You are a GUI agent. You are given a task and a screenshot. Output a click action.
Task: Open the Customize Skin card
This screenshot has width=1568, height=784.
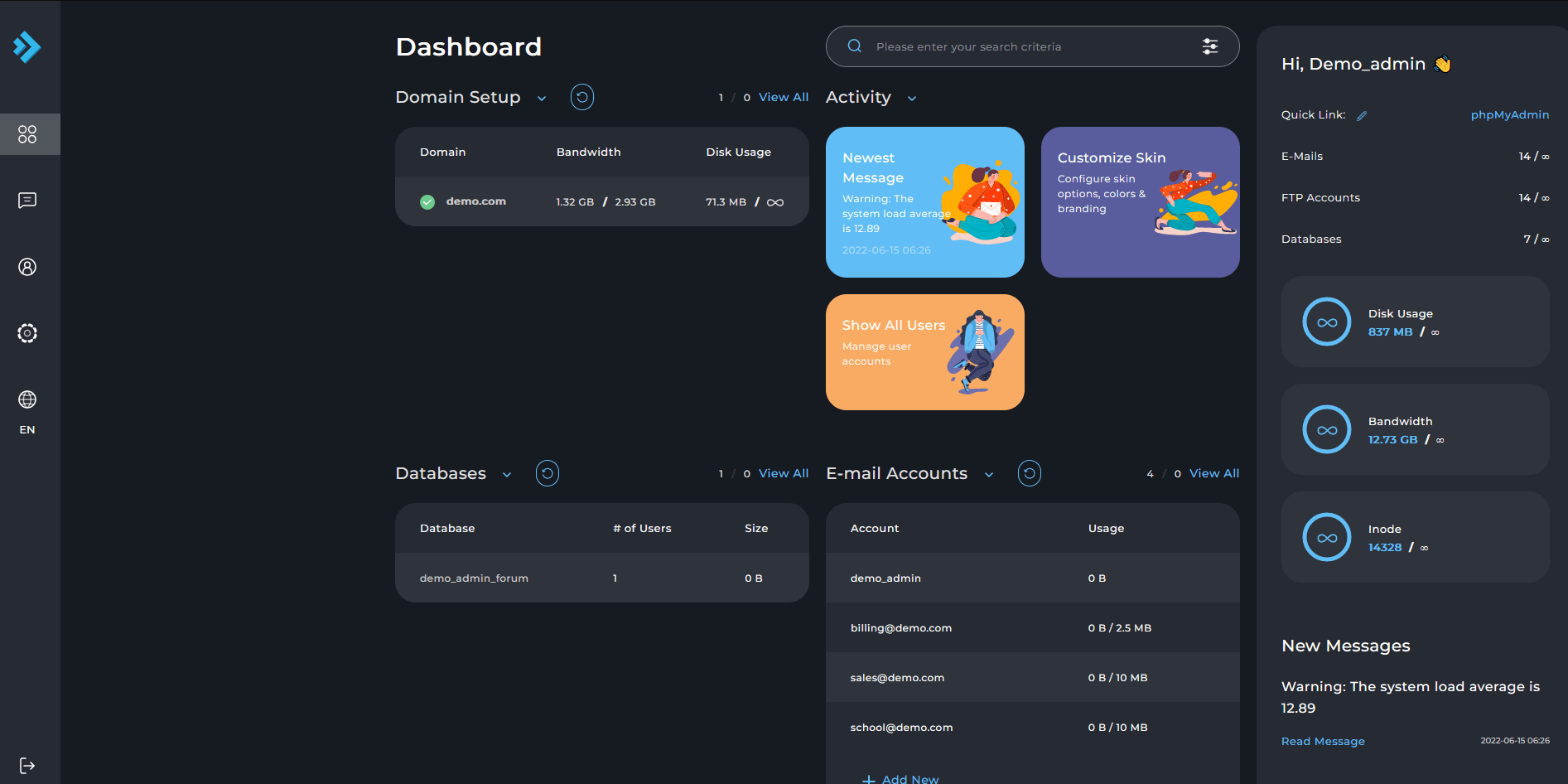pyautogui.click(x=1140, y=202)
